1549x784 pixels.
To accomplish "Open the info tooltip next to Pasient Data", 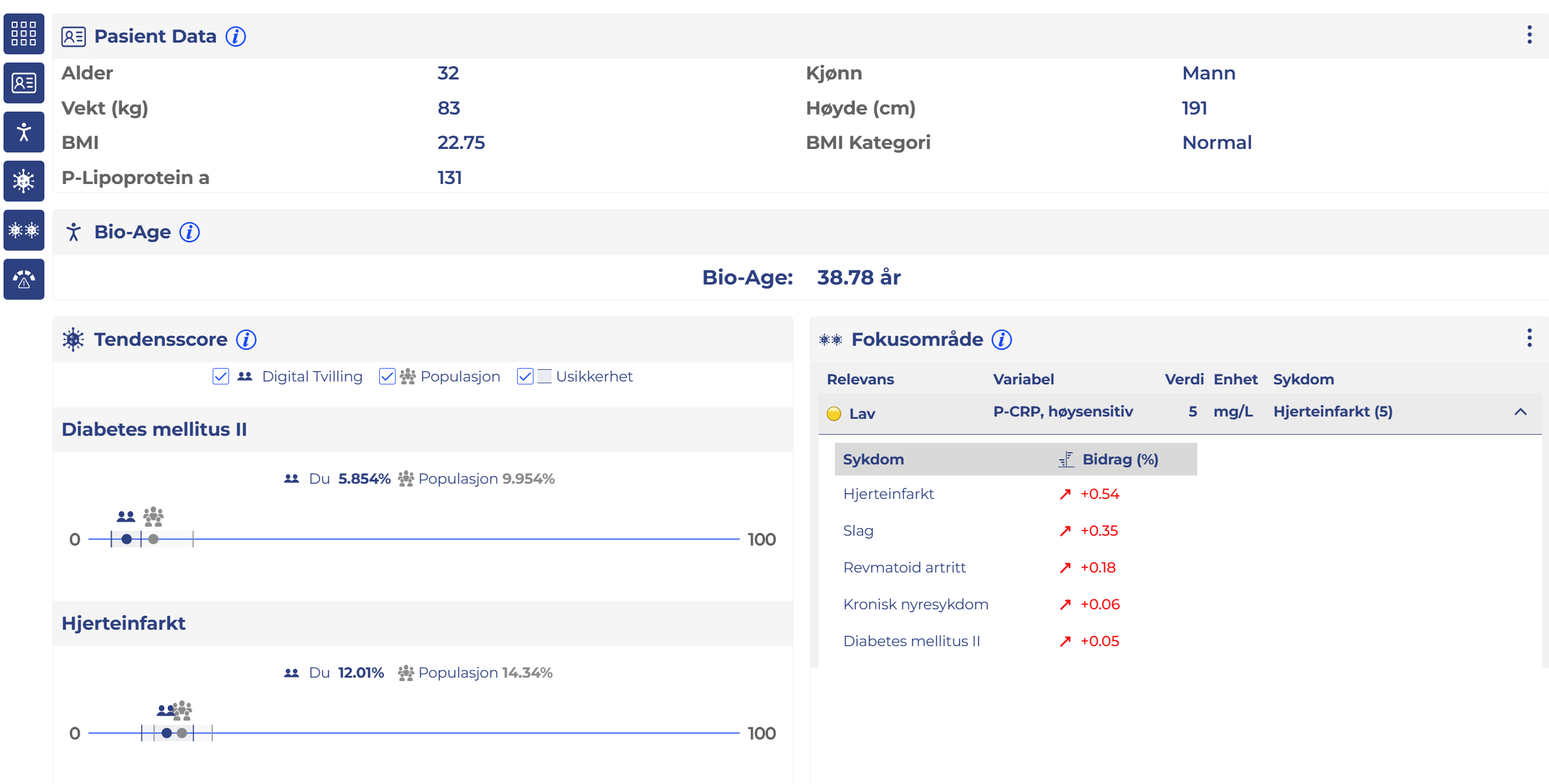I will click(x=235, y=36).
